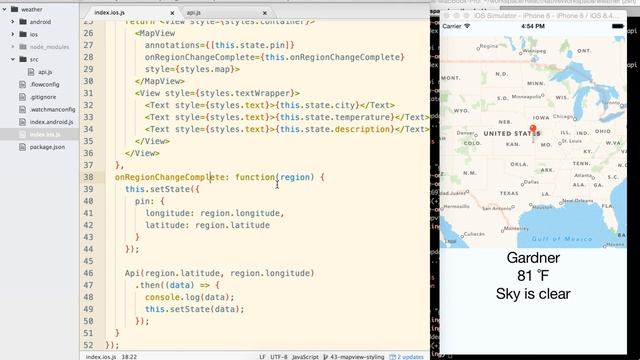Click Dallas on the simulator map
Viewport: 640px width, 360px height.
[x=531, y=182]
